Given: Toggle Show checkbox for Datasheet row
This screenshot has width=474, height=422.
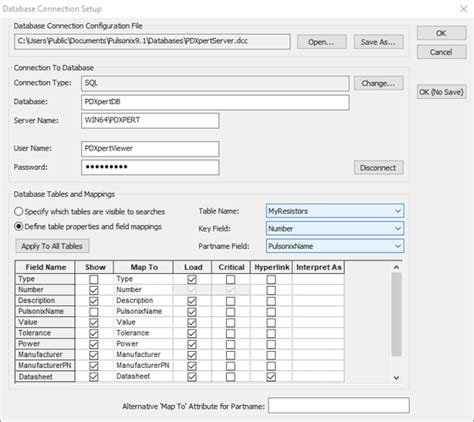Looking at the screenshot, I should [x=94, y=377].
